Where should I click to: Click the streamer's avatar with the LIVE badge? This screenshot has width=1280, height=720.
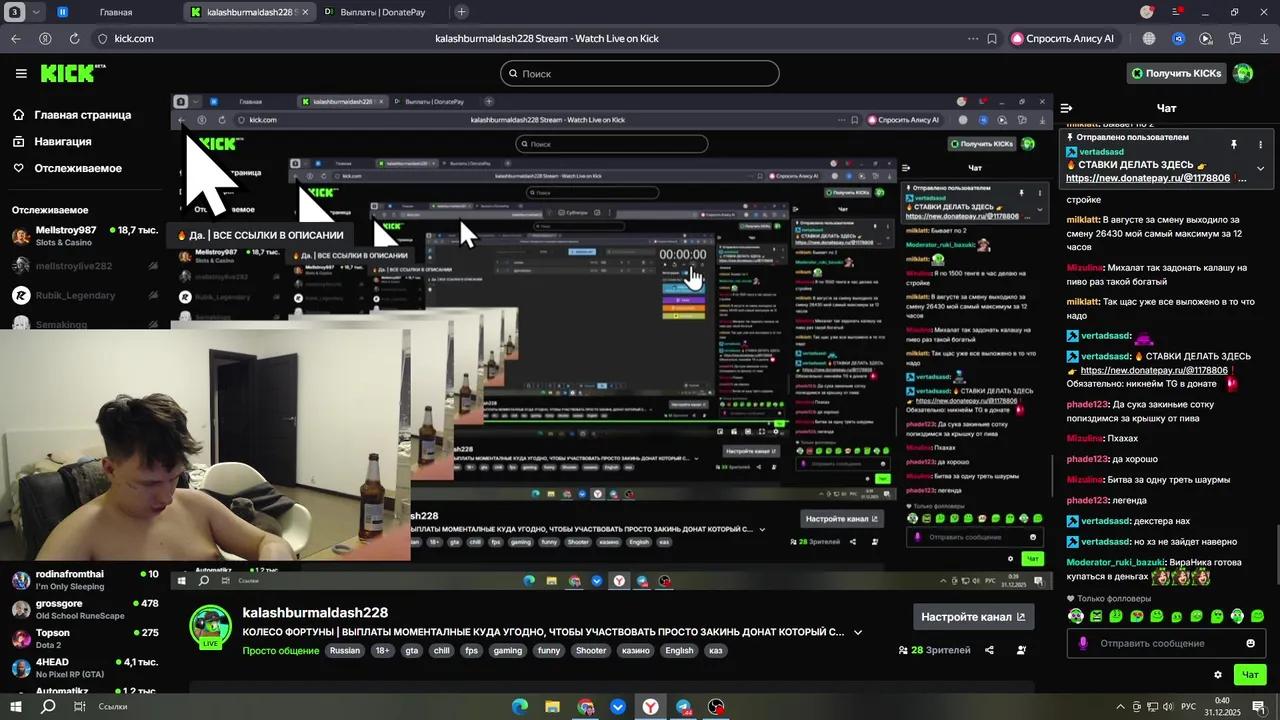tap(211, 628)
